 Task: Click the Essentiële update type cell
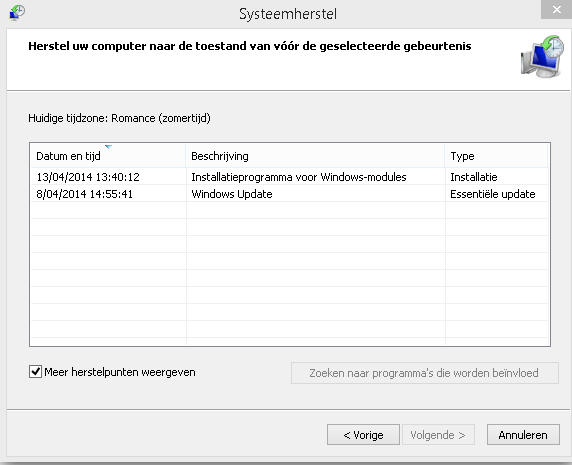pyautogui.click(x=493, y=194)
